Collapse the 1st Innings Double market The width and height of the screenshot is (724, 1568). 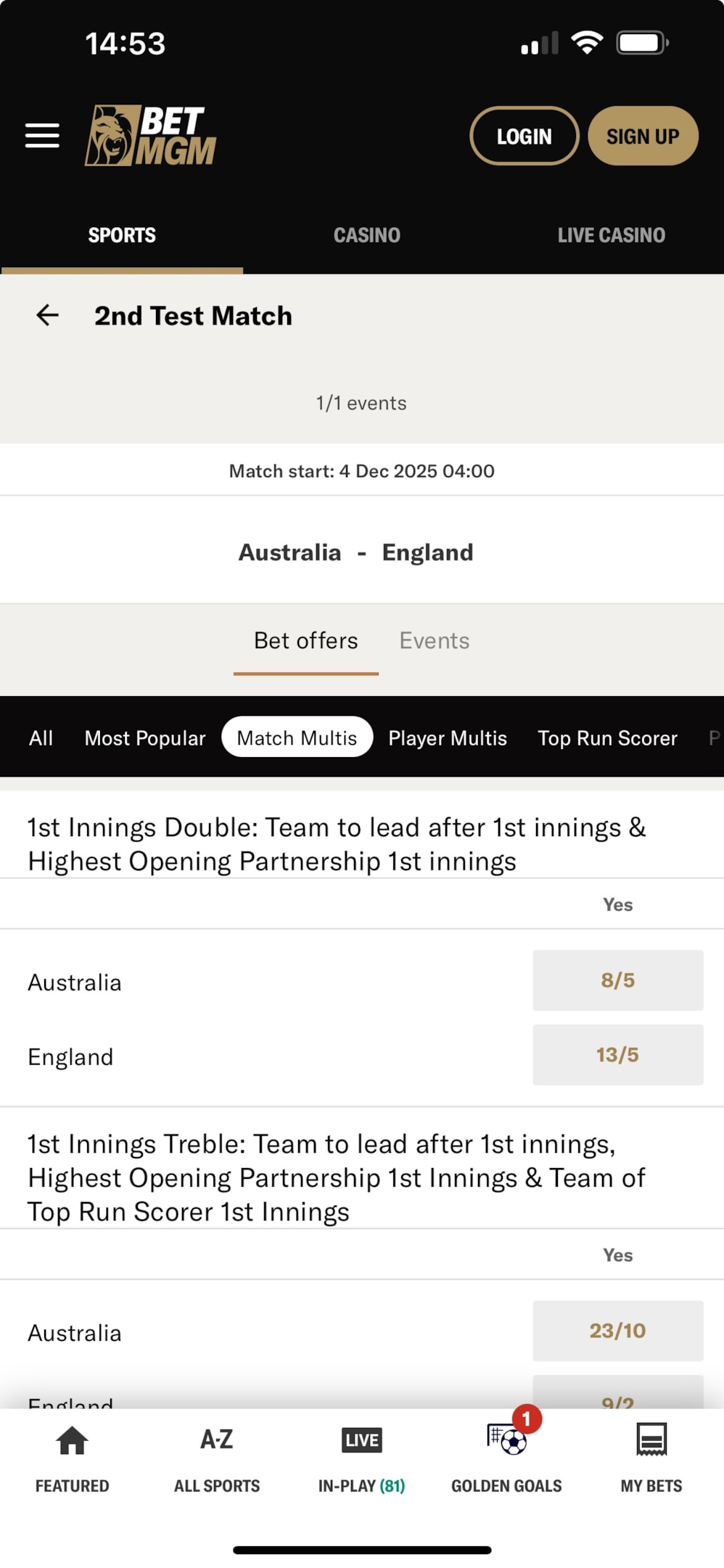coord(337,844)
